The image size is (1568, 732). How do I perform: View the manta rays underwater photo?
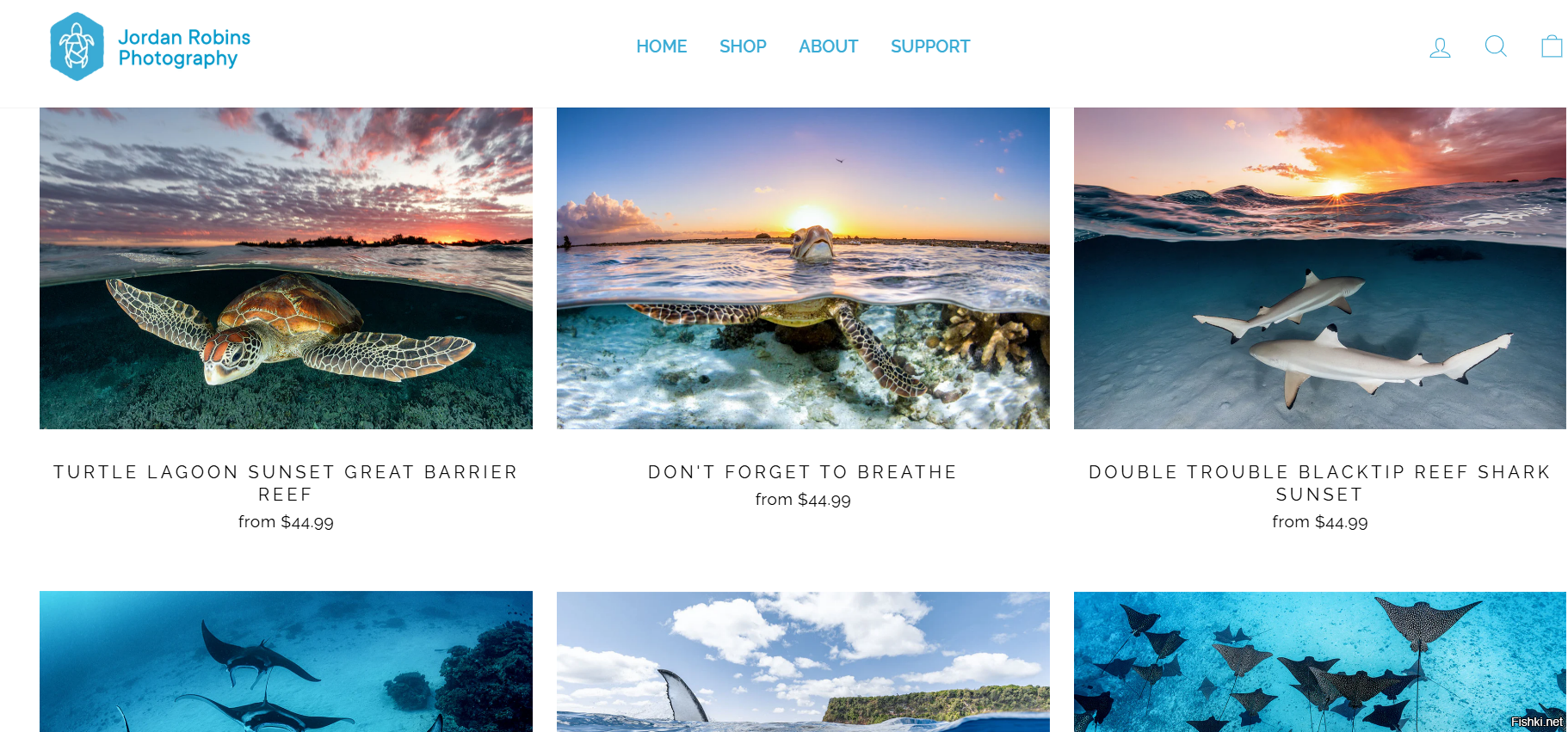tap(286, 661)
